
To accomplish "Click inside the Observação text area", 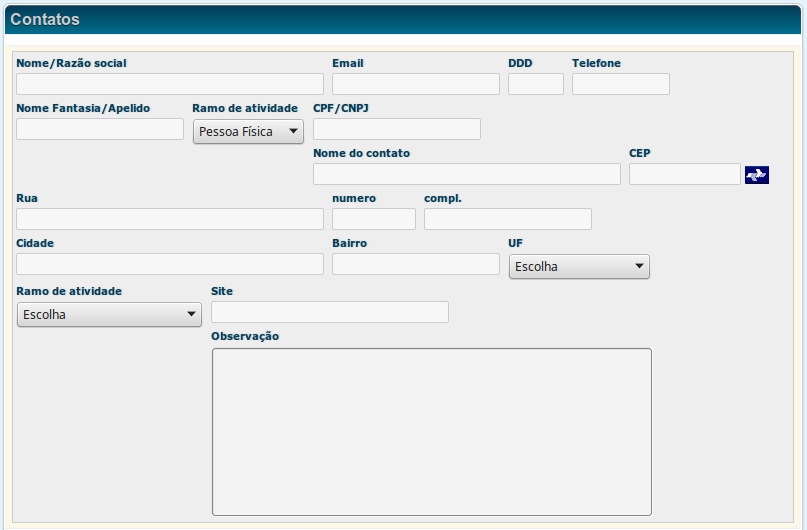I will click(x=431, y=431).
